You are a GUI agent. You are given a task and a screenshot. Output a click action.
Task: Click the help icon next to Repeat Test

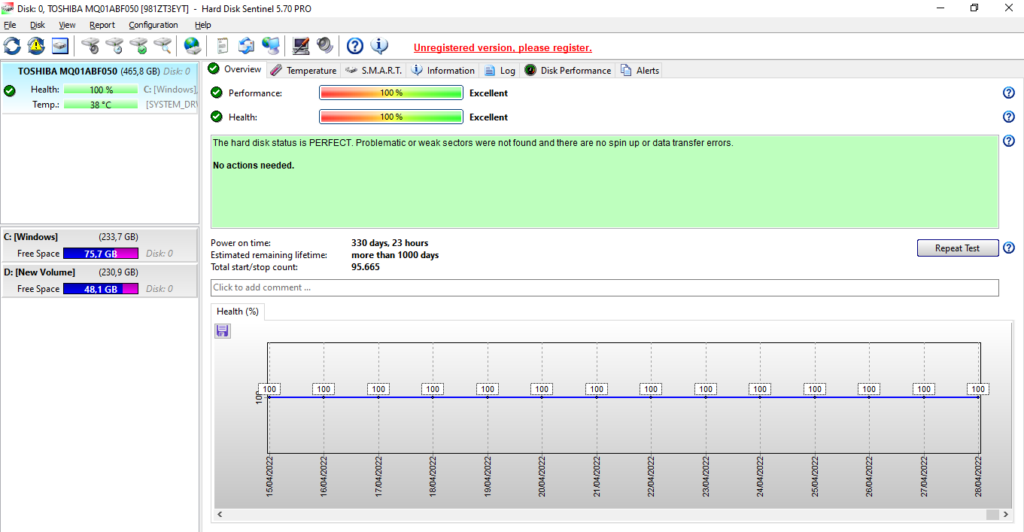[1009, 248]
